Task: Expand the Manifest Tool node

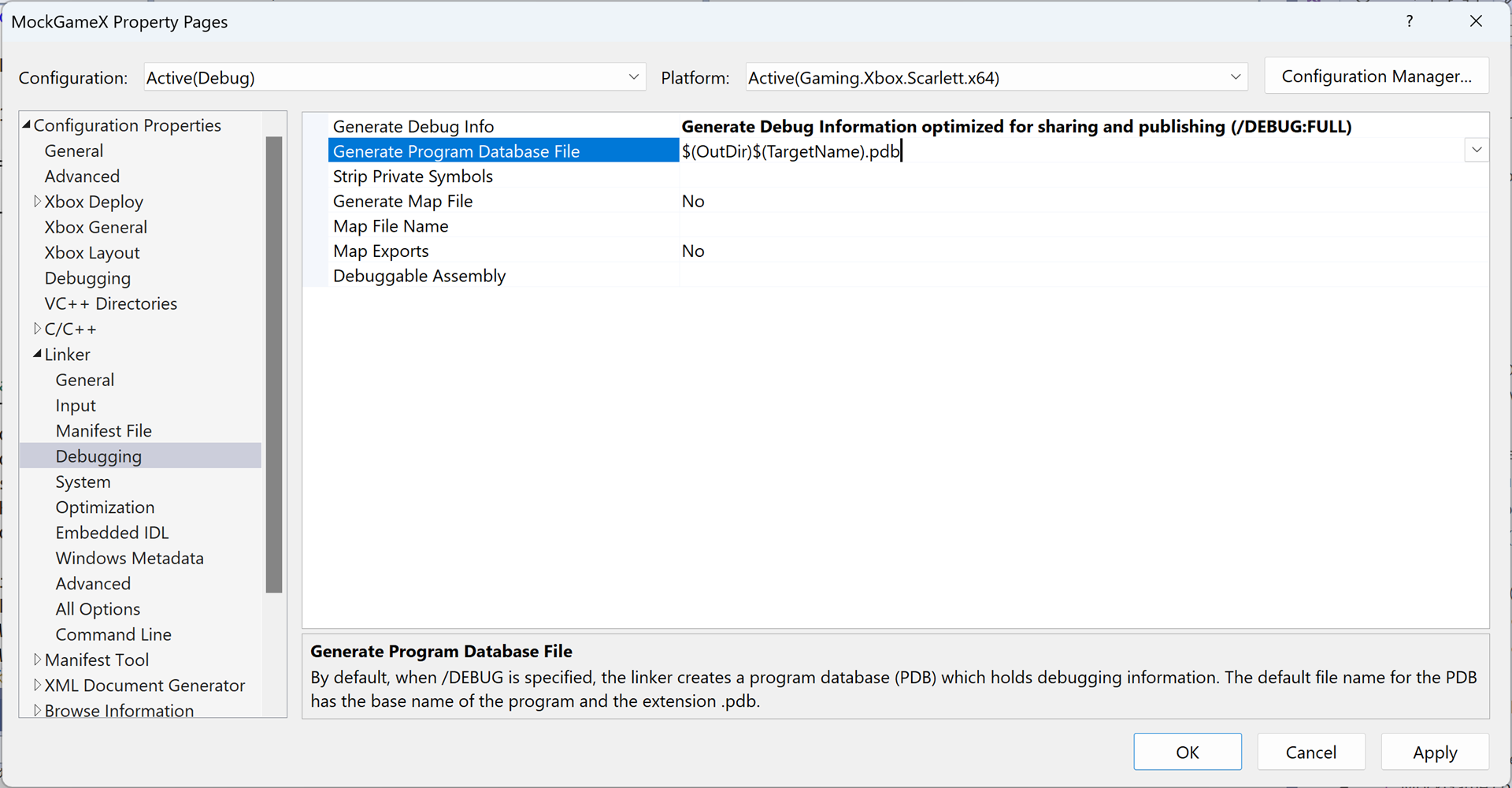Action: click(x=37, y=660)
